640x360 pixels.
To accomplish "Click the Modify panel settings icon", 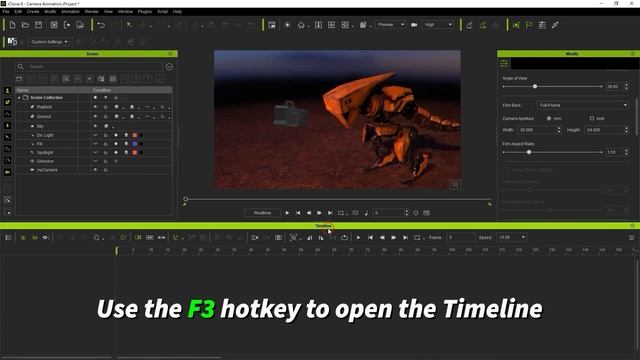I will (x=504, y=64).
